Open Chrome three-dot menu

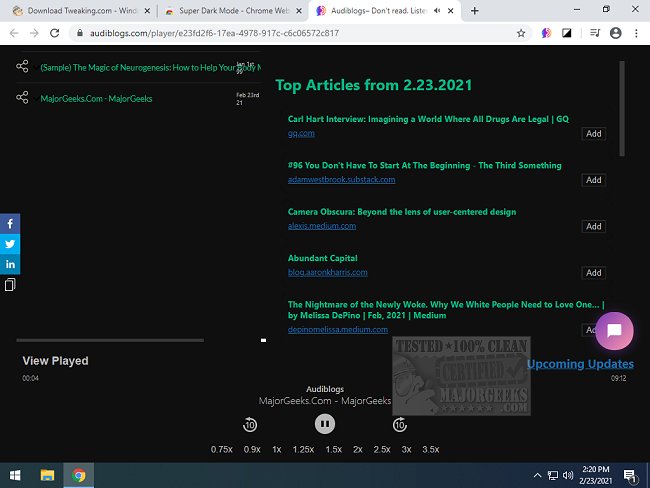tap(636, 33)
